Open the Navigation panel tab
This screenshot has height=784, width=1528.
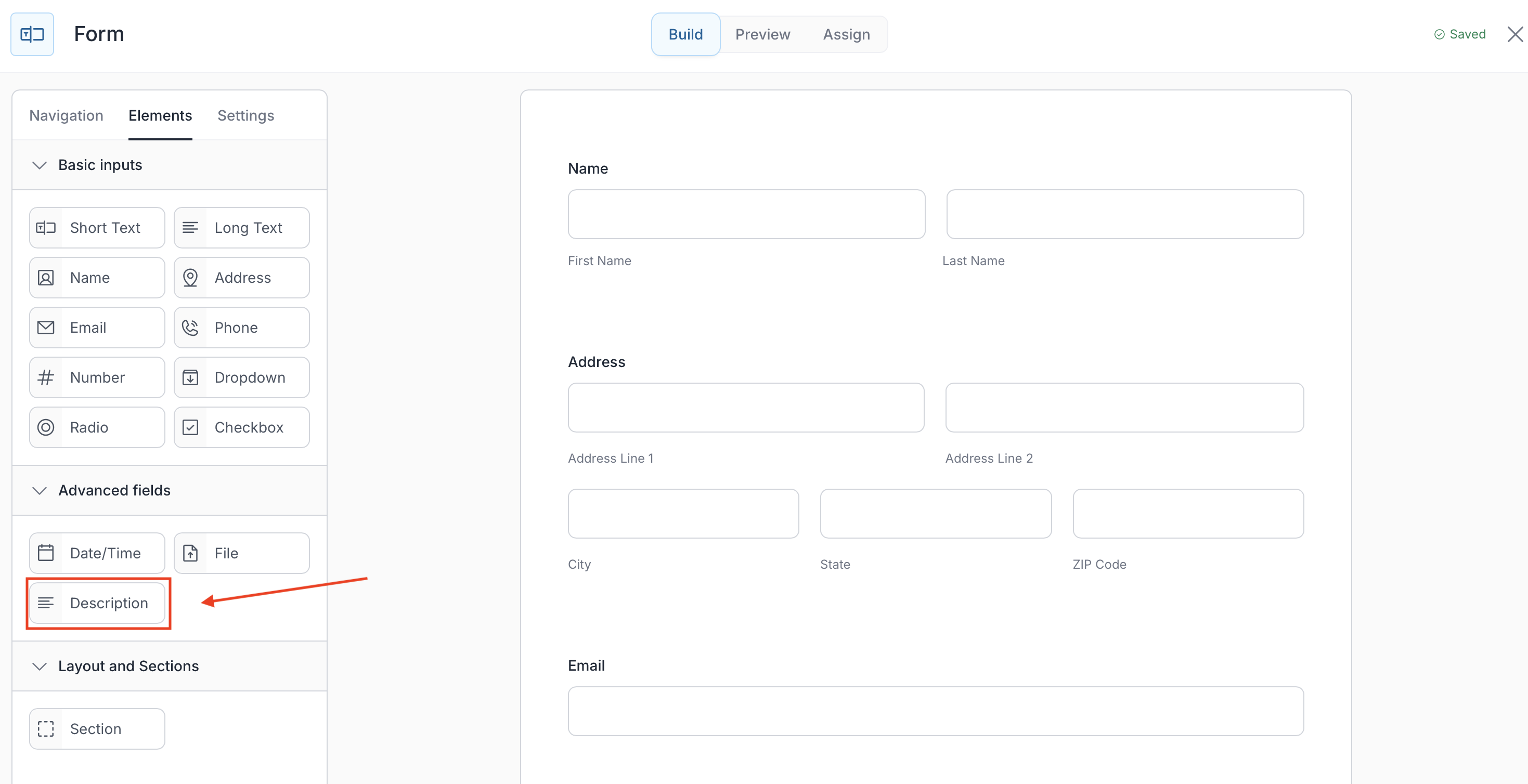67,115
